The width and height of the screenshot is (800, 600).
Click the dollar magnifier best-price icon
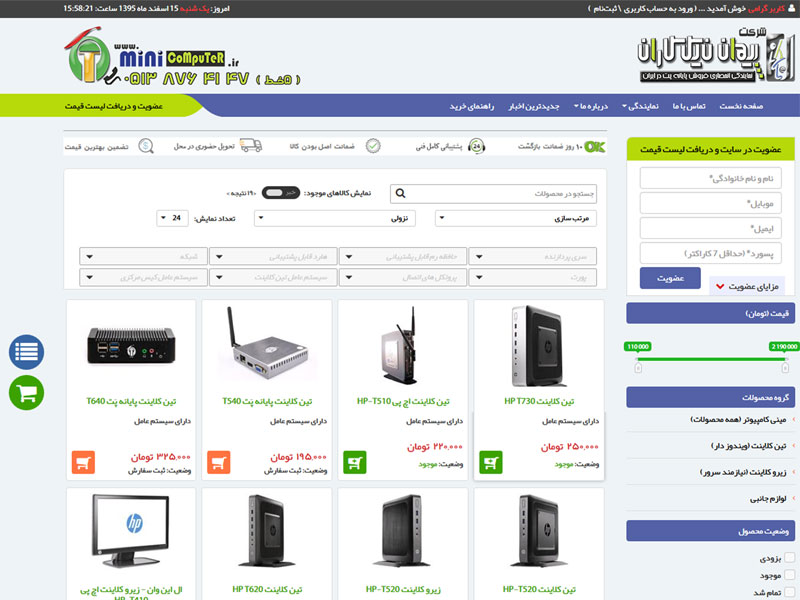[x=146, y=146]
